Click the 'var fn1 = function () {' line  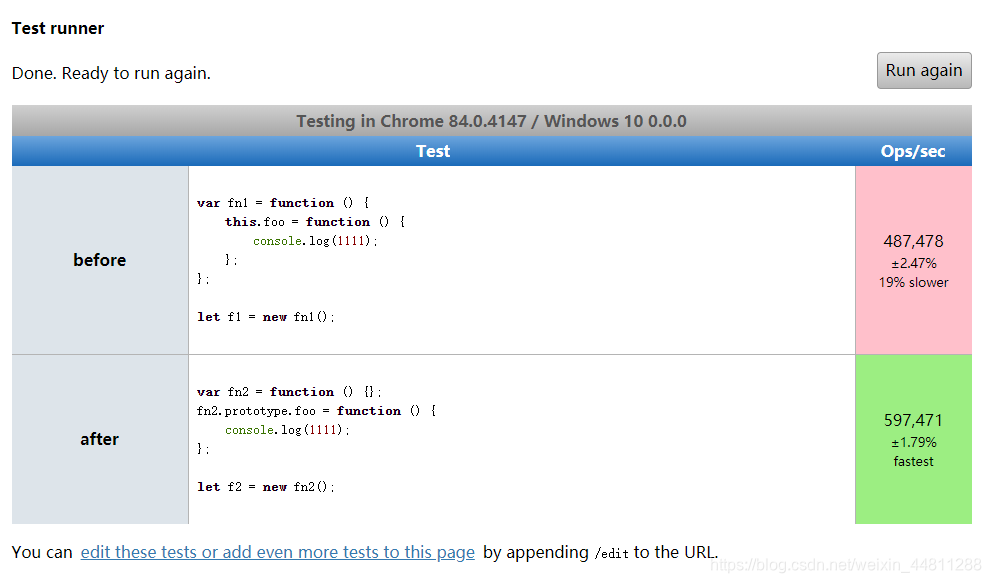283,203
